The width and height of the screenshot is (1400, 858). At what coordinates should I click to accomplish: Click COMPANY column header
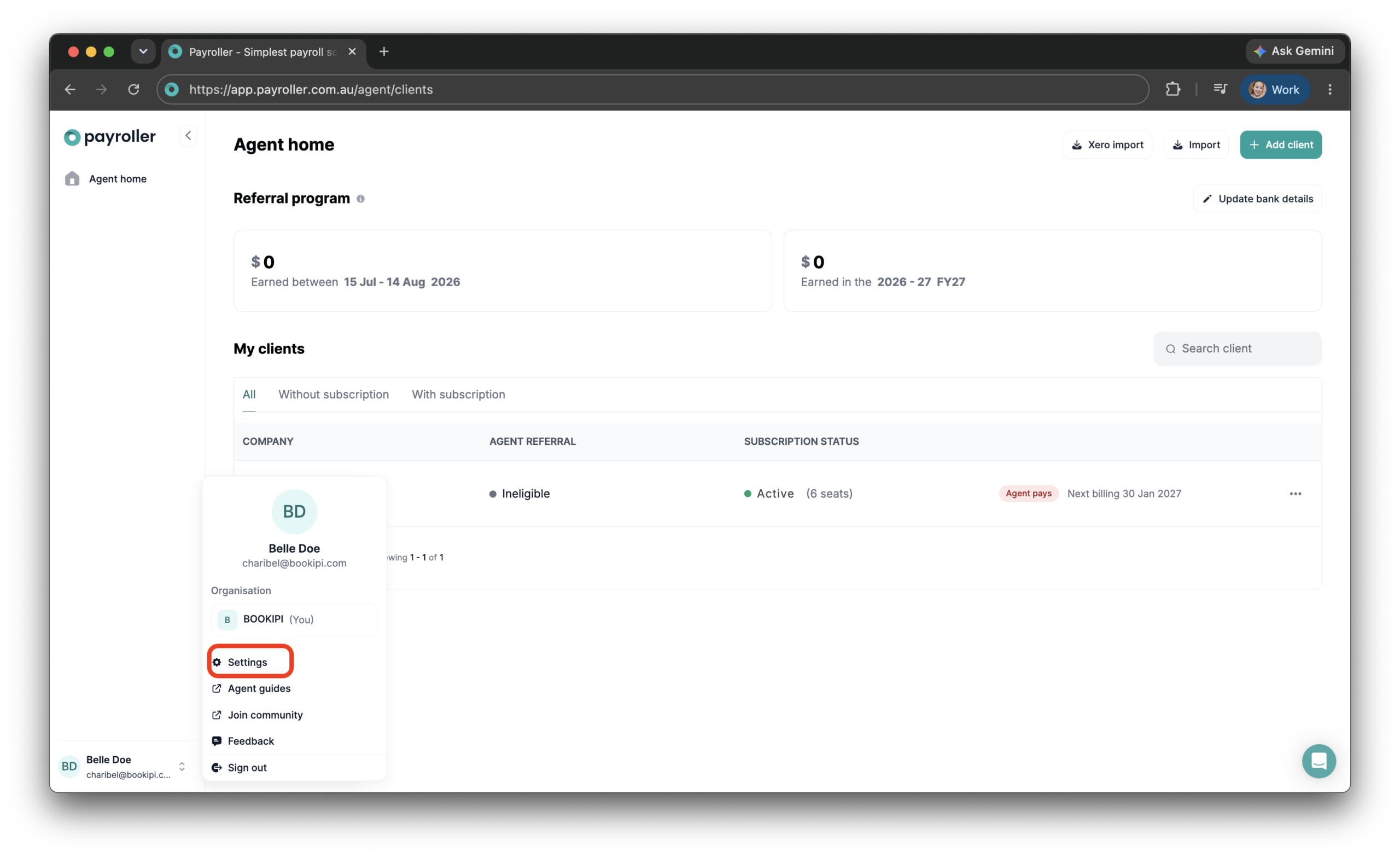click(268, 441)
